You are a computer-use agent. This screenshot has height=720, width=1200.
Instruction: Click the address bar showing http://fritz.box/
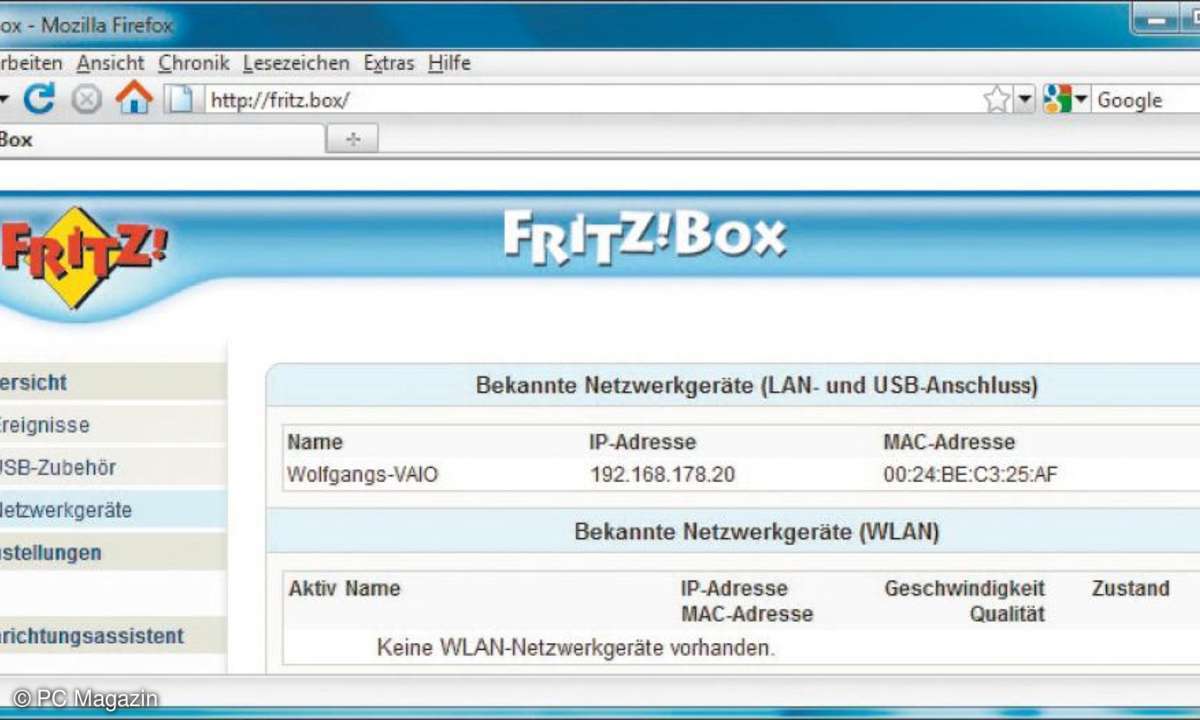[590, 100]
